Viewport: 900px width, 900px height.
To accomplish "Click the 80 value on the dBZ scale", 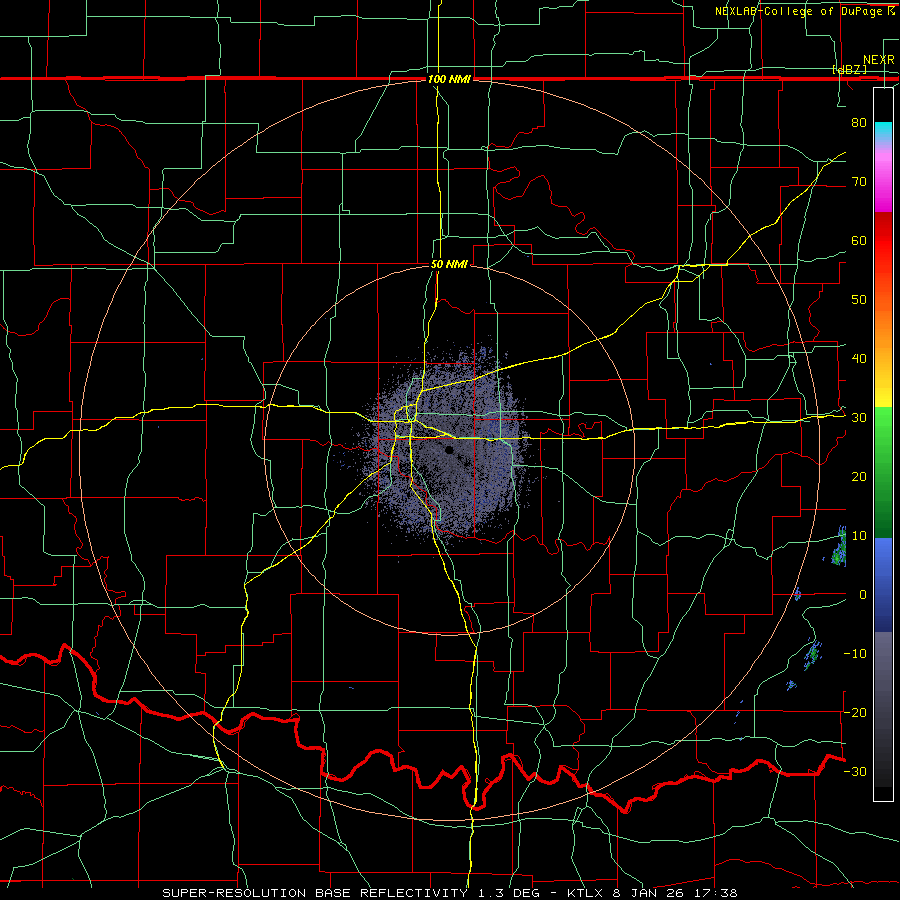I will click(x=859, y=123).
